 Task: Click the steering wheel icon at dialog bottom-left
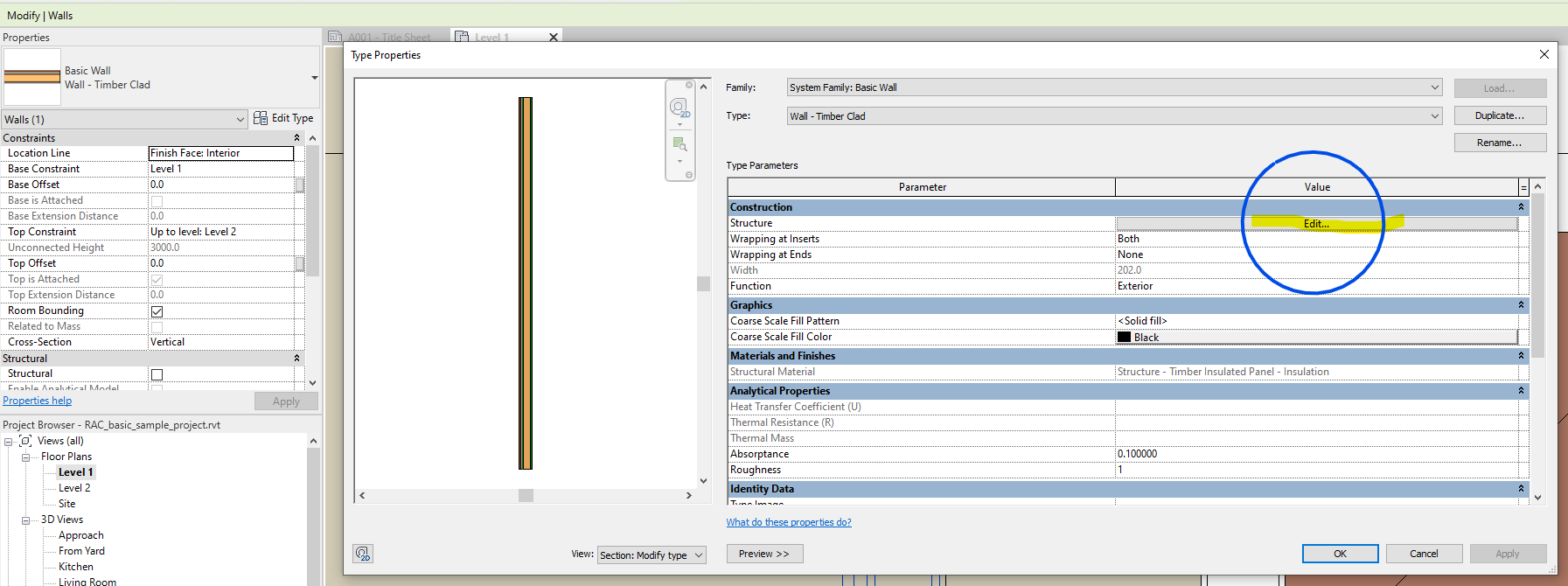coord(363,554)
